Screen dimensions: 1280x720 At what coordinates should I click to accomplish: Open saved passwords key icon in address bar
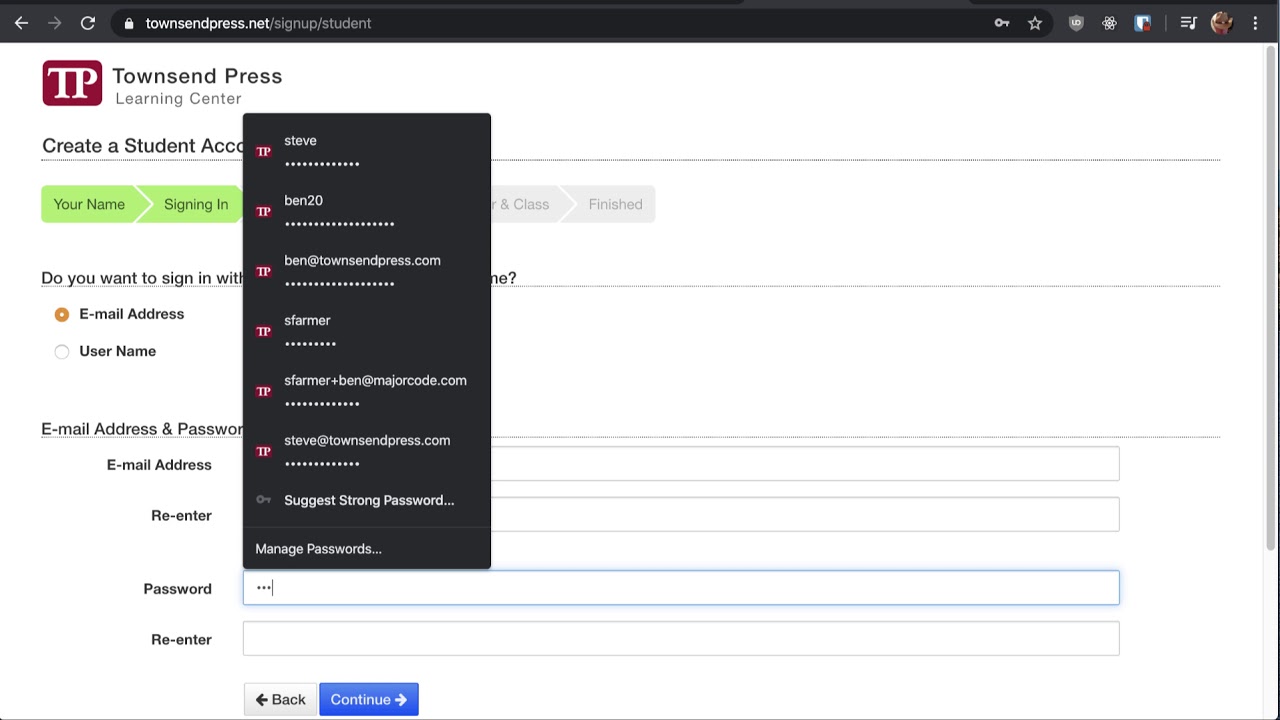1002,23
